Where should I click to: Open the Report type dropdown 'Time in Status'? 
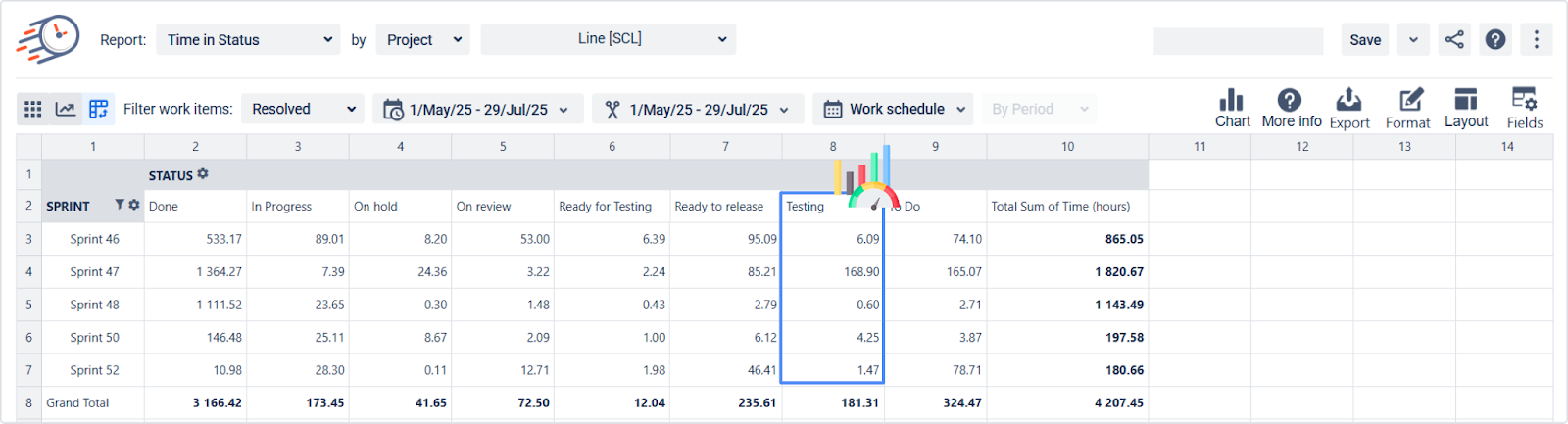[248, 40]
